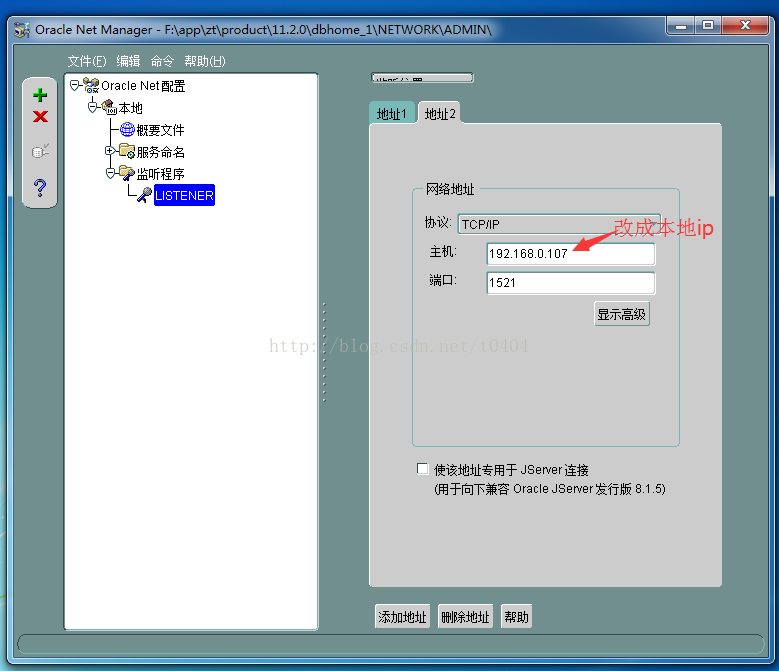Enable the JServer dedicated address checkbox
Screen dimensions: 779x671
coord(423,469)
